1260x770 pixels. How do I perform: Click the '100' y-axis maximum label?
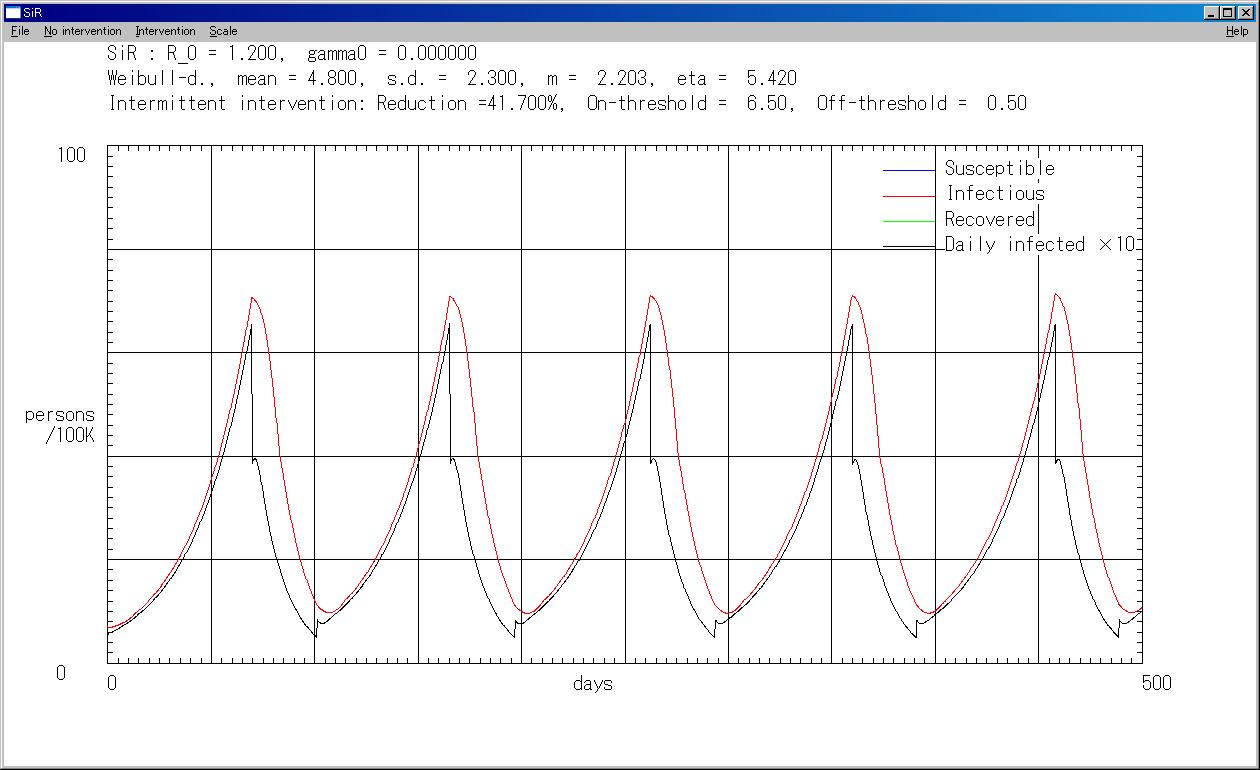pos(70,155)
